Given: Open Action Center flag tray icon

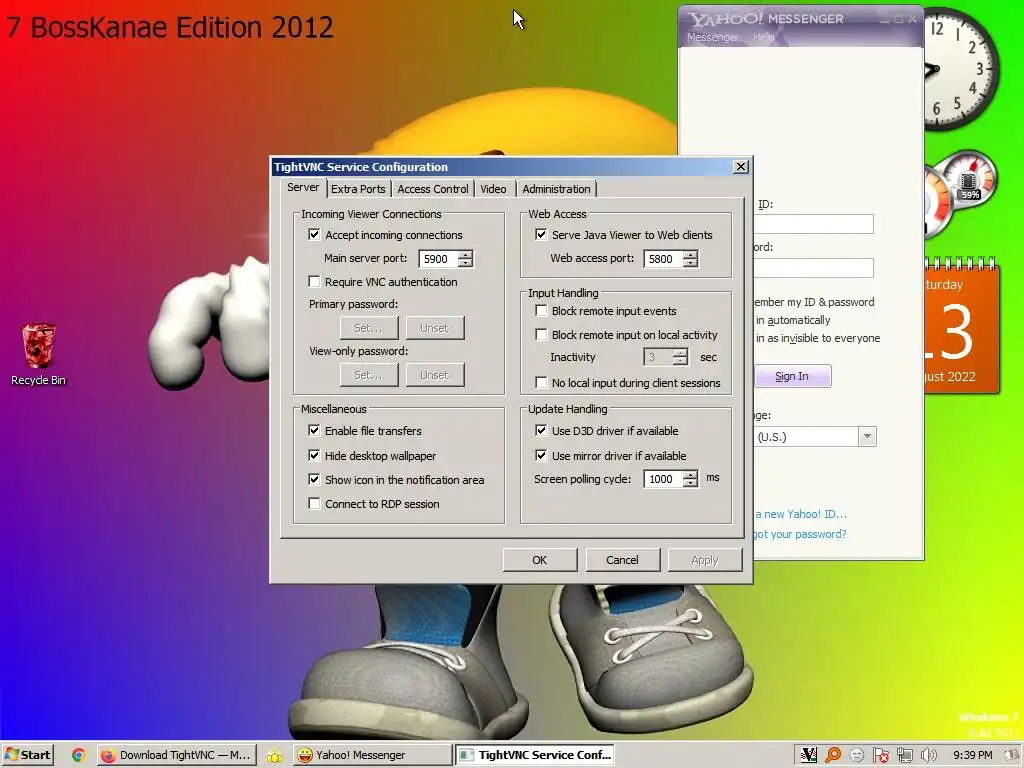Looking at the screenshot, I should pyautogui.click(x=880, y=755).
